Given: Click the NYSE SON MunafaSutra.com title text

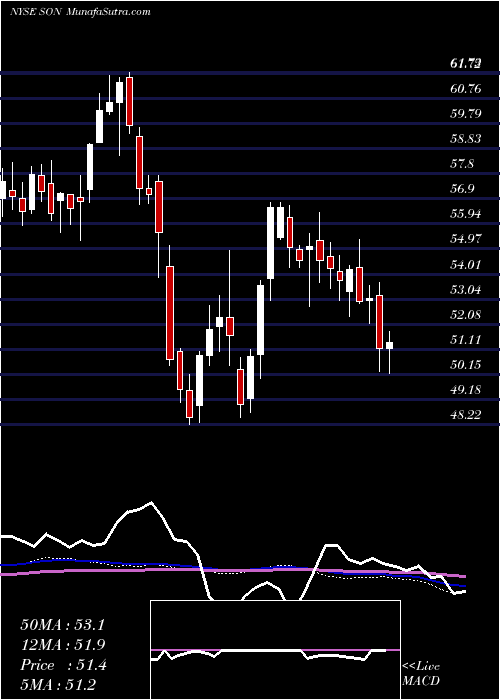Looking at the screenshot, I should click(79, 12).
